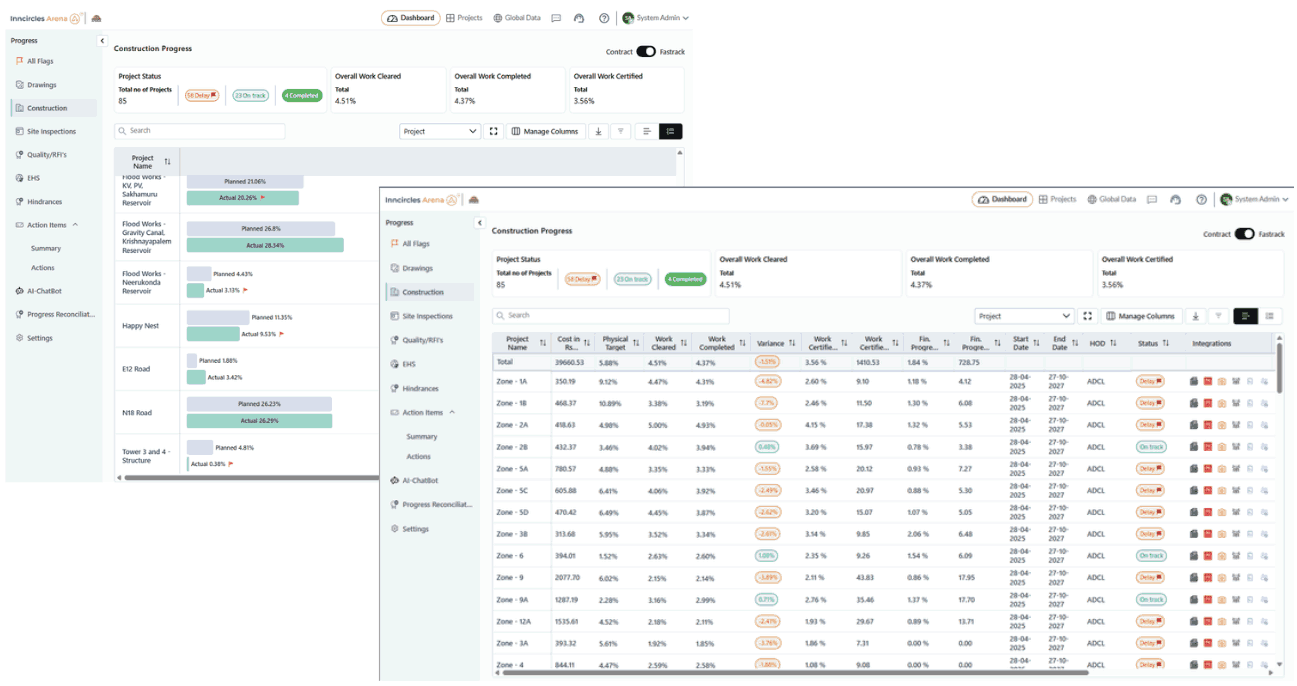The height and width of the screenshot is (686, 1297).
Task: Select Global Data in the table view top navigation
Action: pyautogui.click(x=1112, y=200)
